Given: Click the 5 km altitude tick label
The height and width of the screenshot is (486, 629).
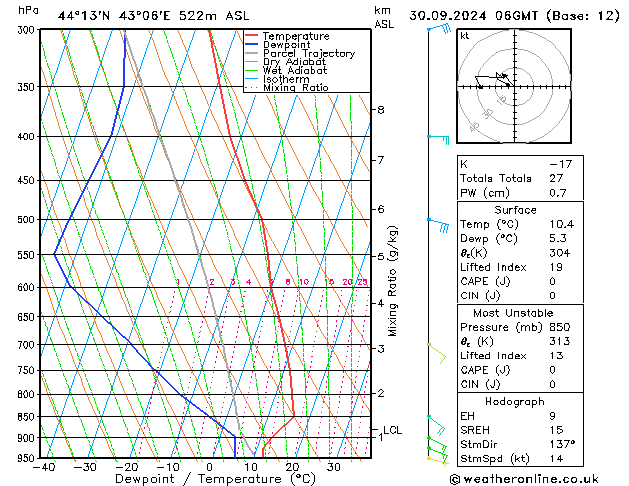Looking at the screenshot, I should pyautogui.click(x=381, y=256).
